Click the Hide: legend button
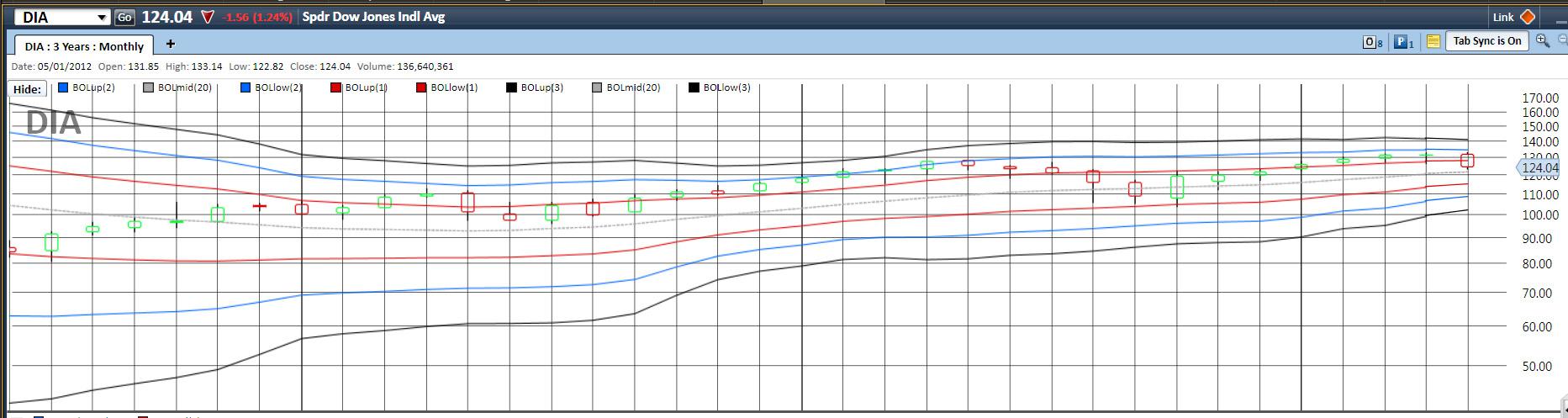This screenshot has height=418, width=1568. (x=28, y=89)
